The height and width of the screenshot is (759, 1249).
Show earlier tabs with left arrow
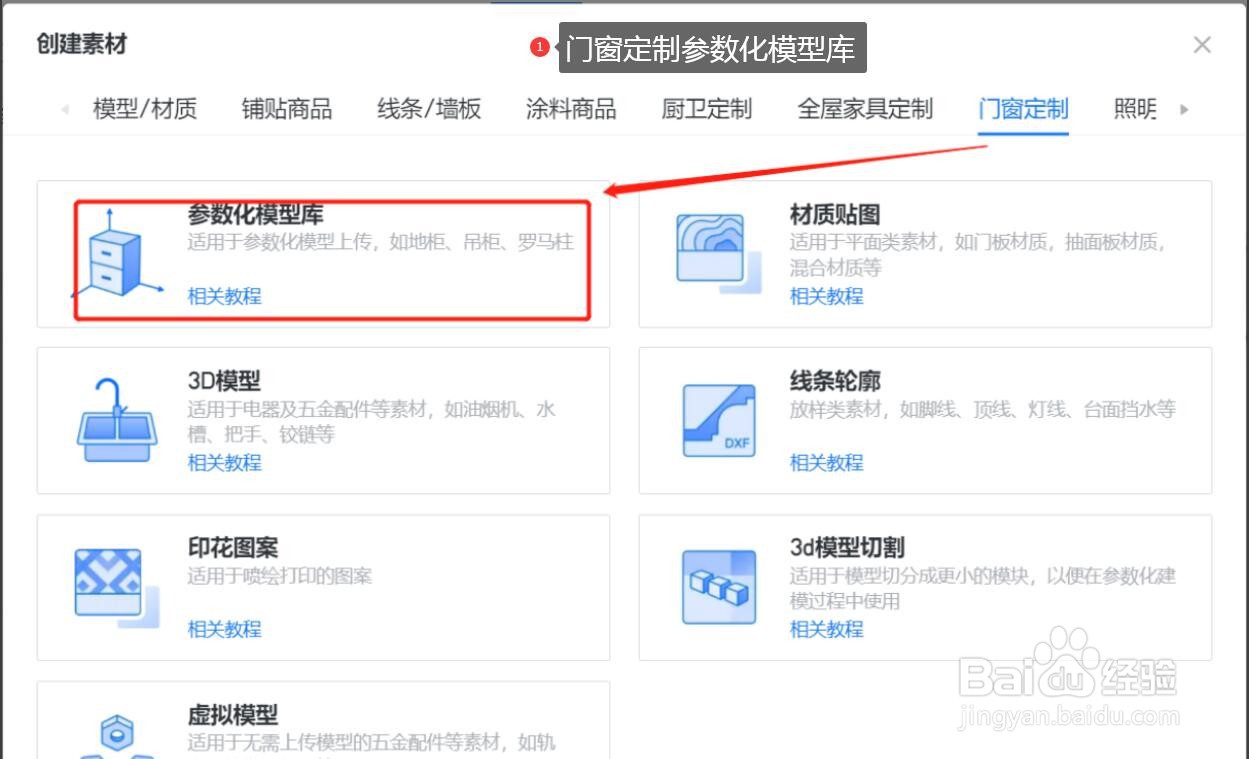click(x=65, y=109)
